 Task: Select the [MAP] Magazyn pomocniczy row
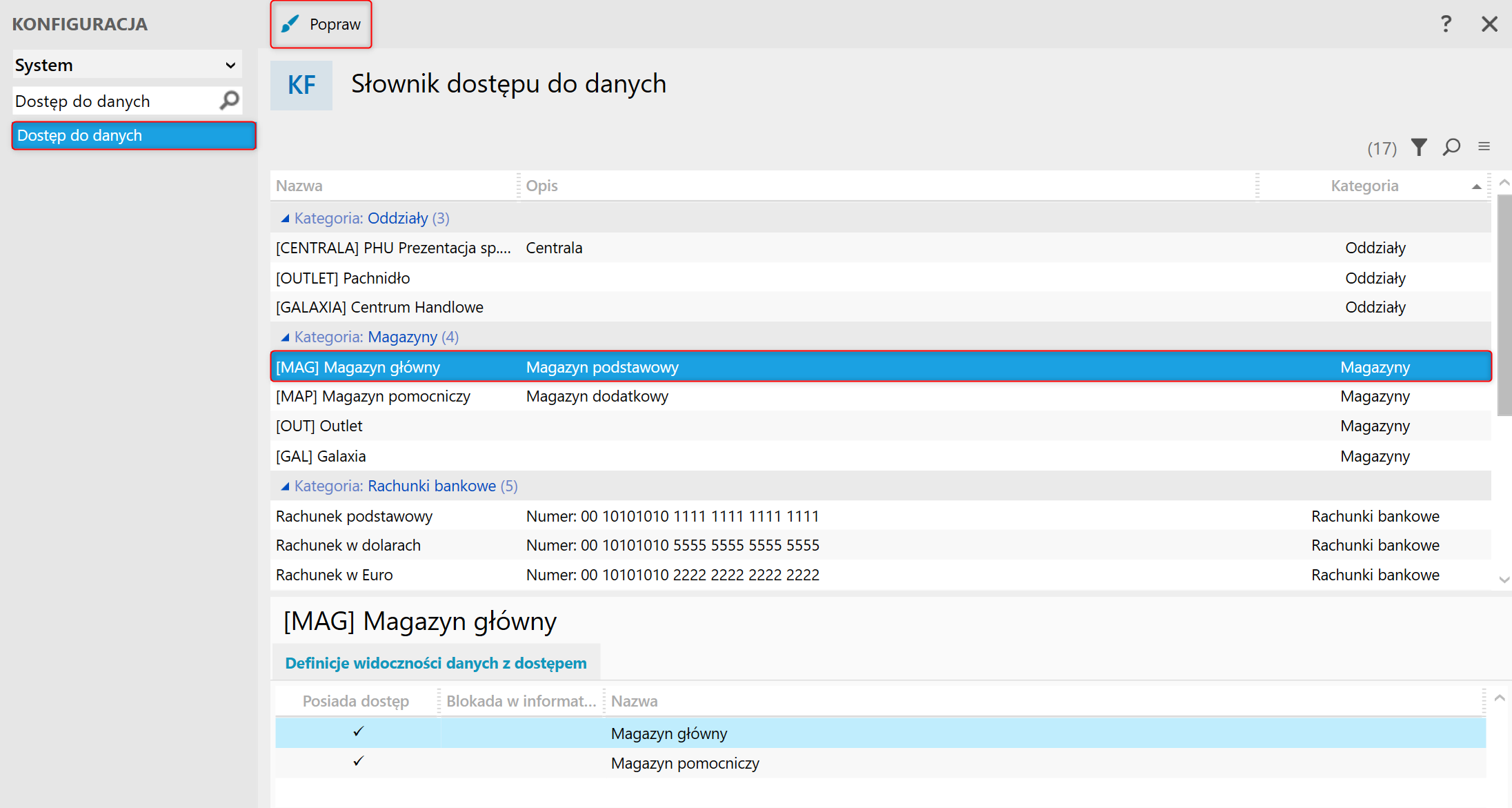point(373,397)
